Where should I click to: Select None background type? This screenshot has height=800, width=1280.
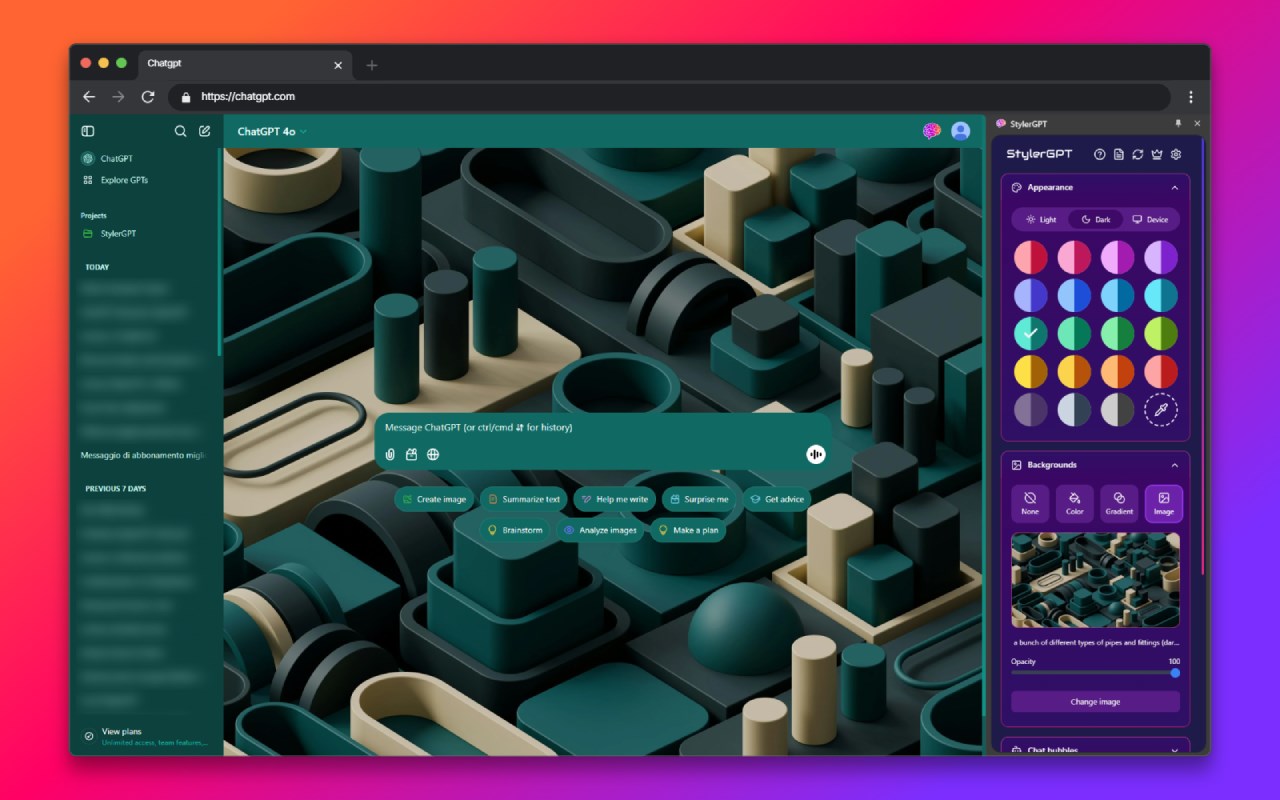click(x=1030, y=504)
